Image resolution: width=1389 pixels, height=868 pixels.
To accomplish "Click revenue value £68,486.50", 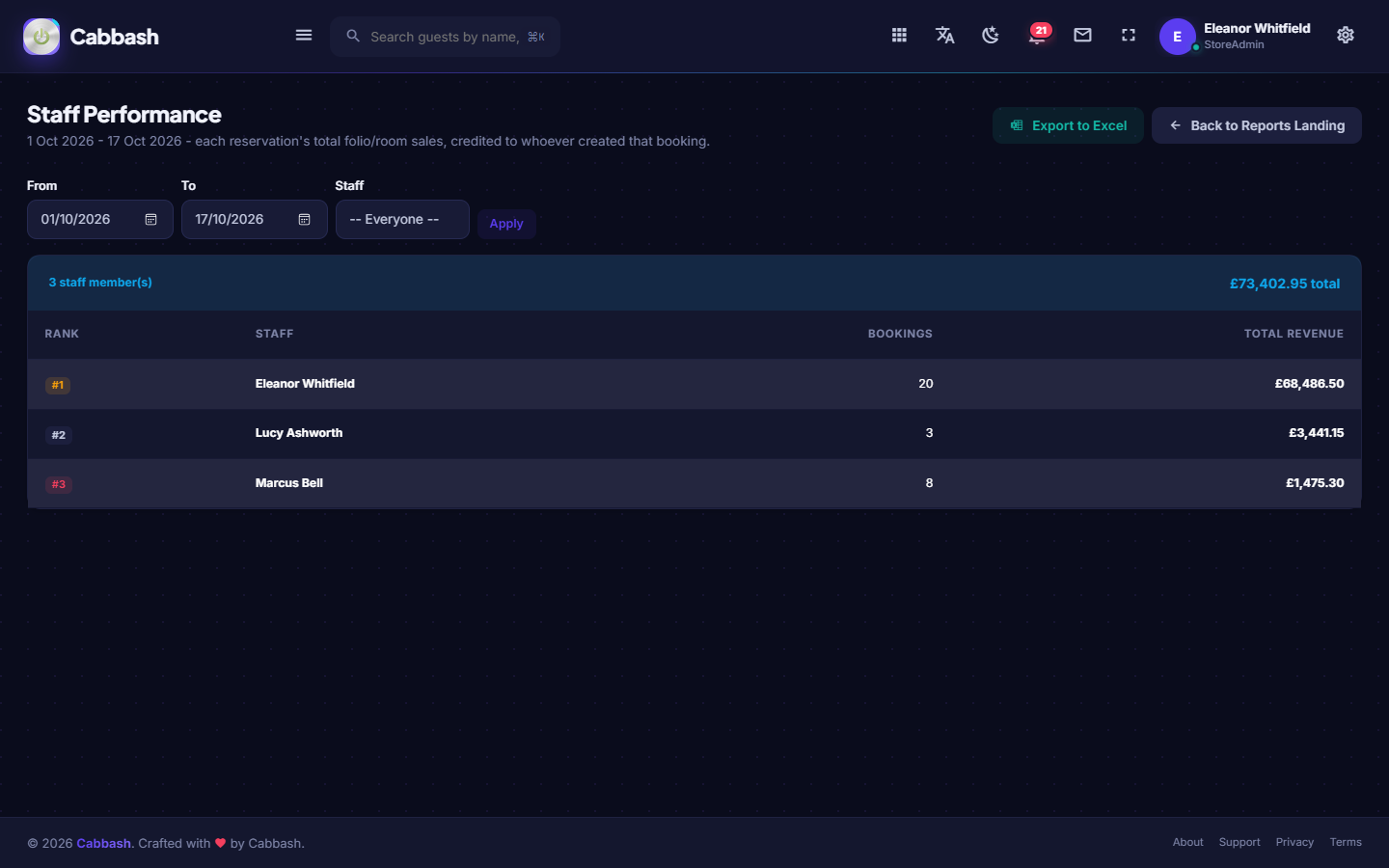I will tap(1309, 384).
